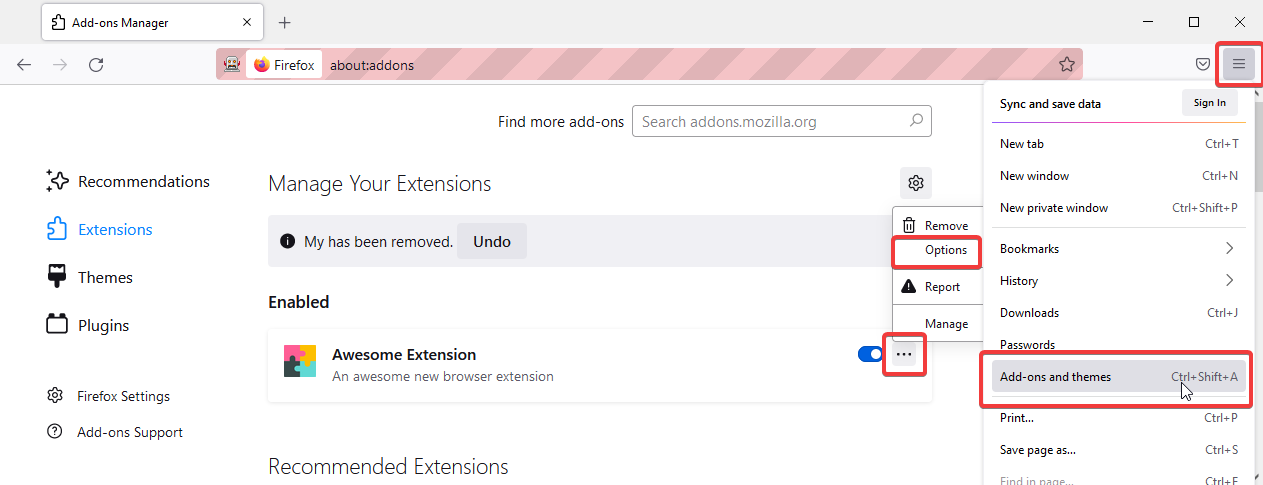1263x485 pixels.
Task: Select Add-ons and themes menu item
Action: (x=1120, y=377)
